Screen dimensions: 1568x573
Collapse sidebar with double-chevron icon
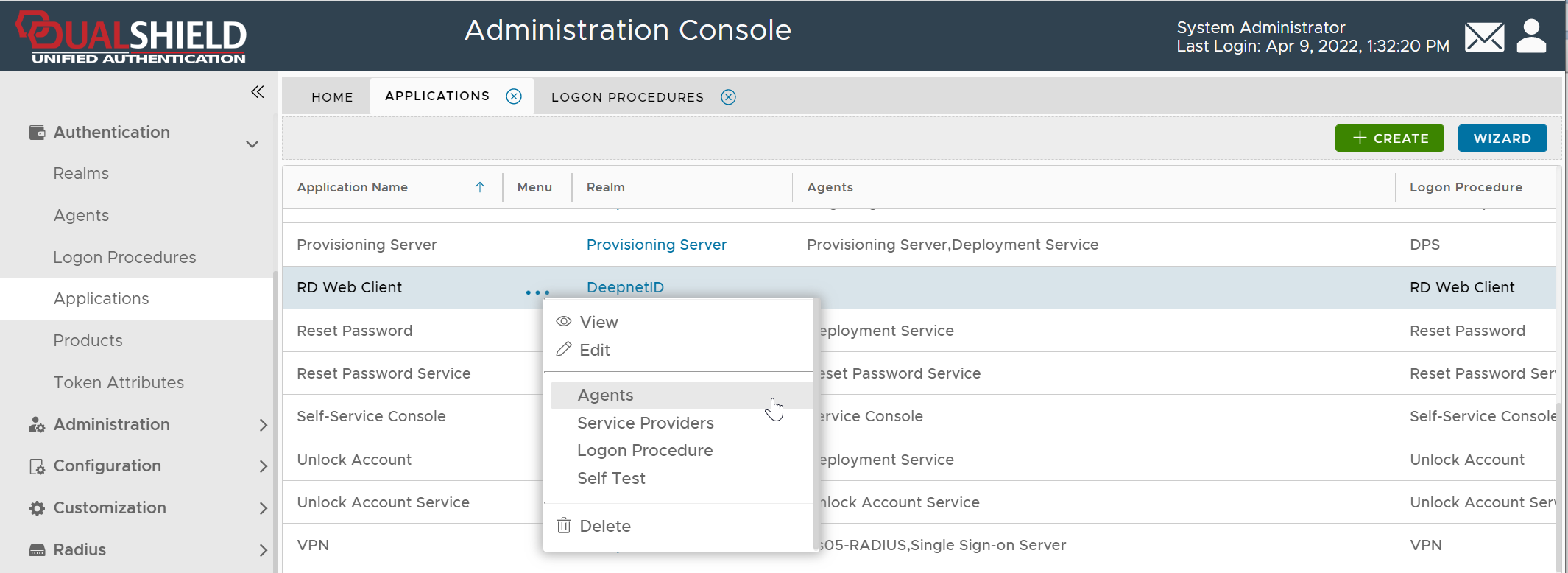[x=257, y=92]
